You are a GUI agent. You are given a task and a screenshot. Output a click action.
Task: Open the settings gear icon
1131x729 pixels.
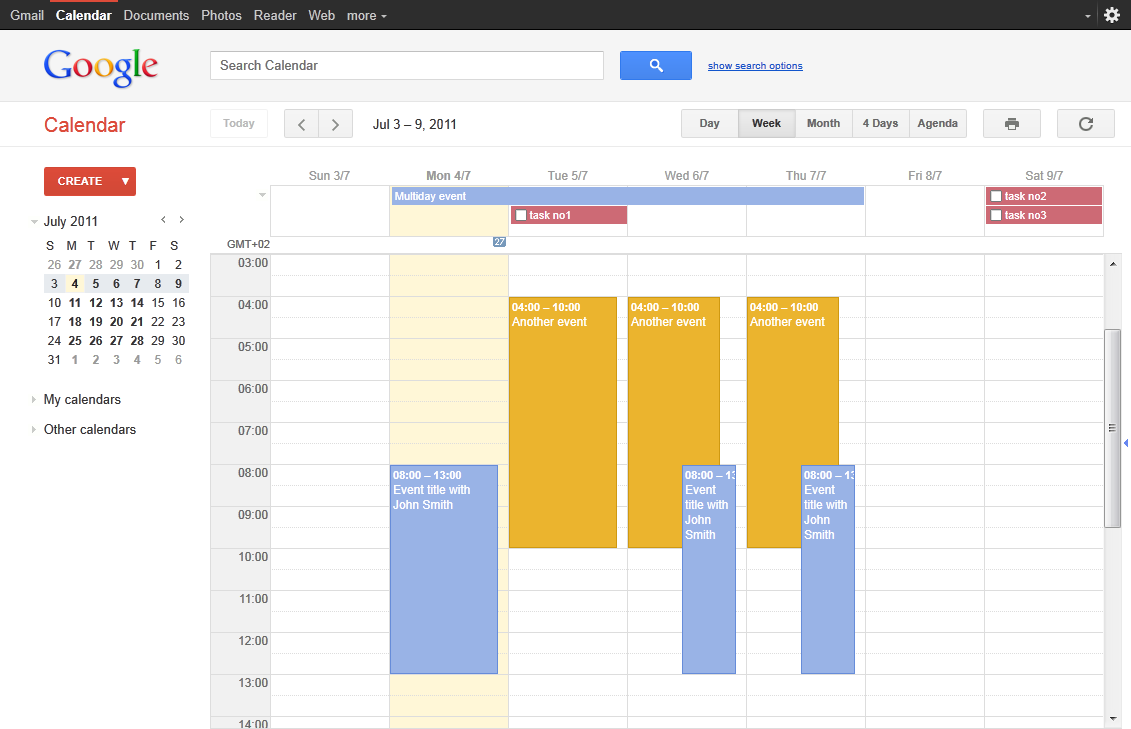tap(1112, 15)
